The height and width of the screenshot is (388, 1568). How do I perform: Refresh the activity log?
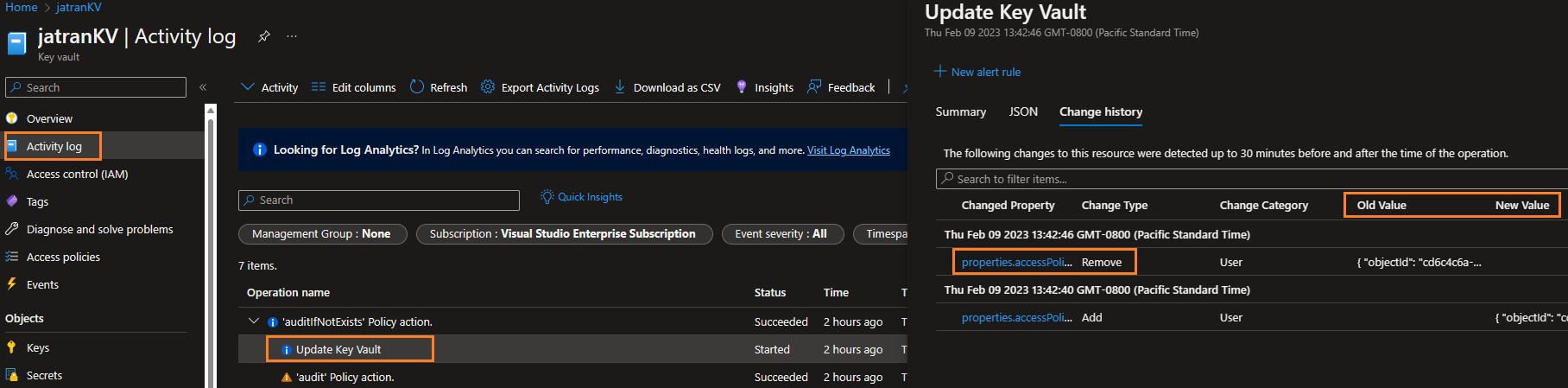point(439,87)
